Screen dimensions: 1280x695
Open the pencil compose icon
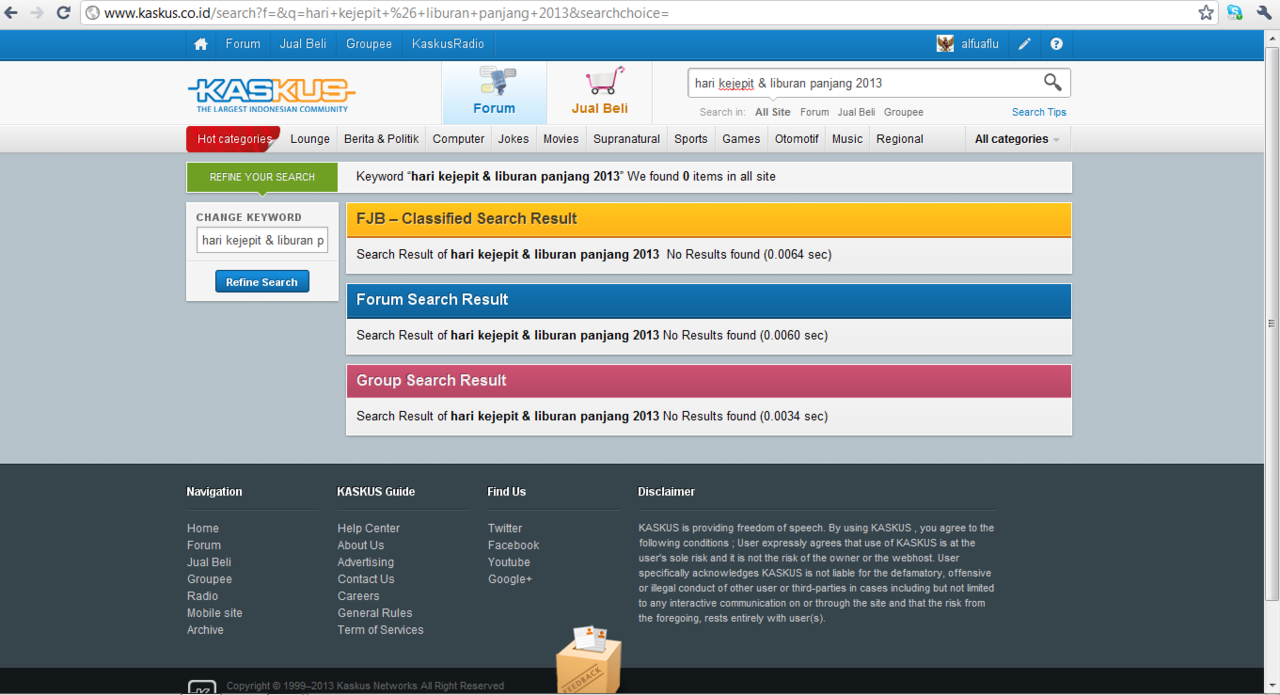(x=1025, y=44)
